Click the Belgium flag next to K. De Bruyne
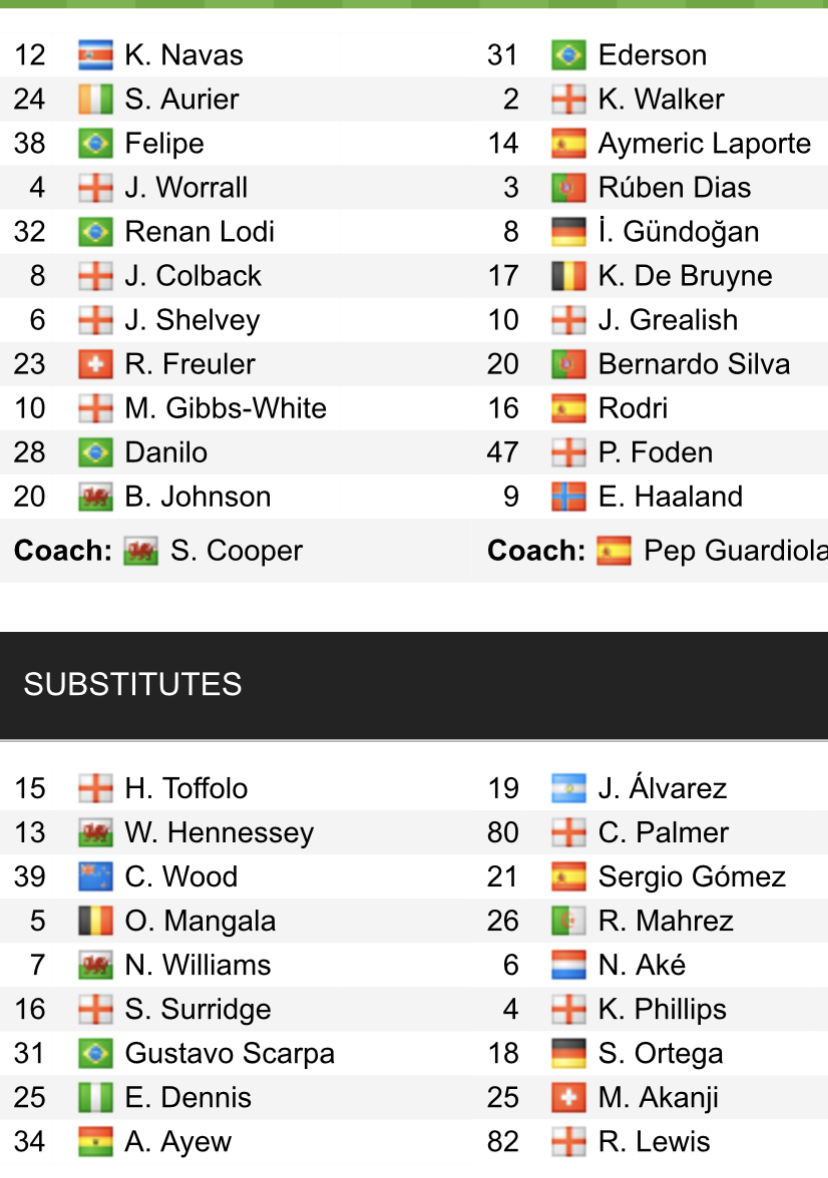This screenshot has width=828, height=1178. 568,276
